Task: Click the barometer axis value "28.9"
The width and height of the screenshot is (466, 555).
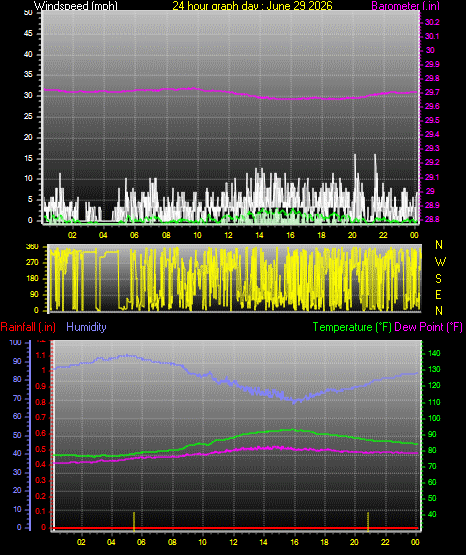Action: tap(432, 205)
